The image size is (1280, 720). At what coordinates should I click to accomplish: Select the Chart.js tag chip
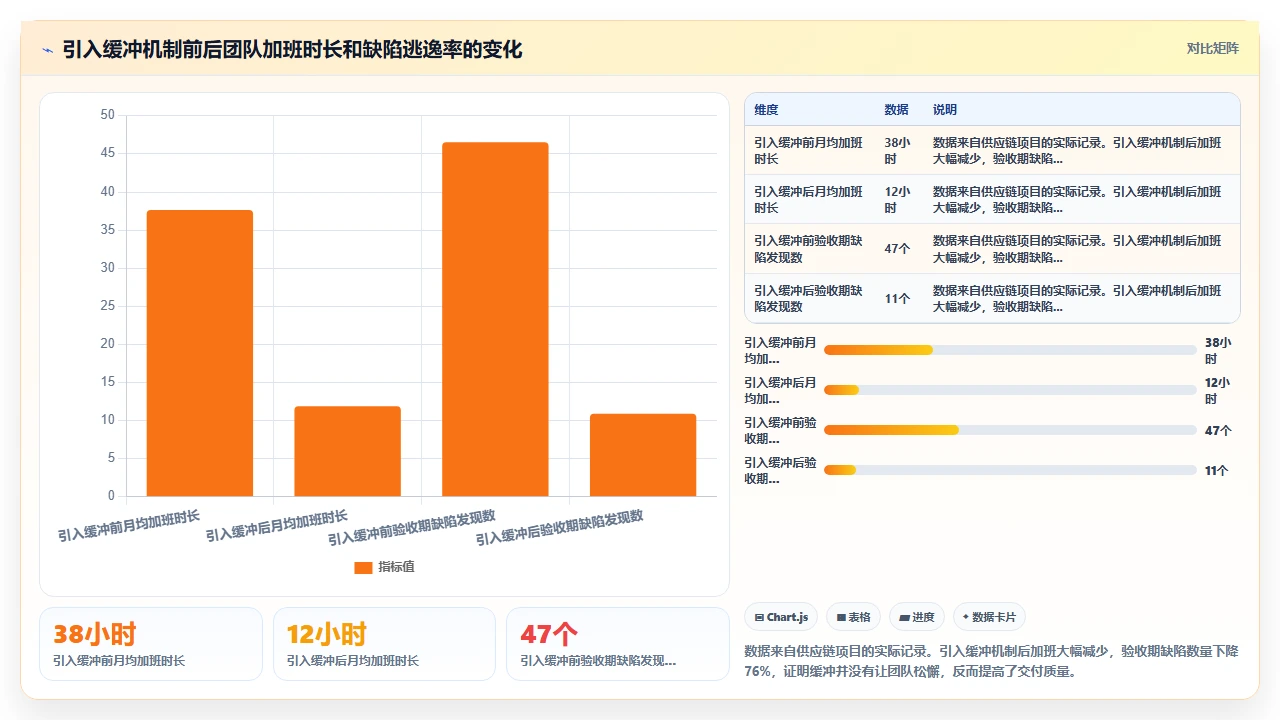coord(781,617)
